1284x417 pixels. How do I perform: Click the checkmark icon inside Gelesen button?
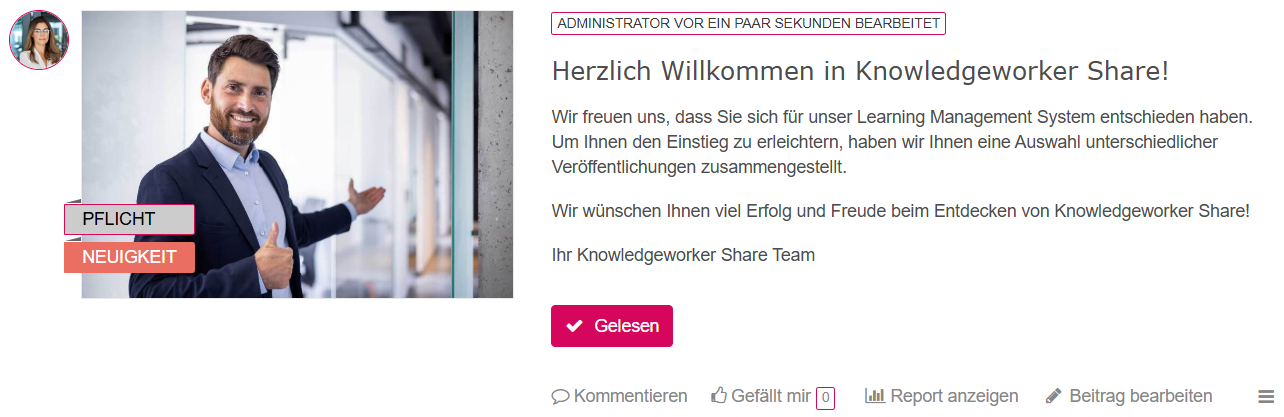click(x=574, y=326)
